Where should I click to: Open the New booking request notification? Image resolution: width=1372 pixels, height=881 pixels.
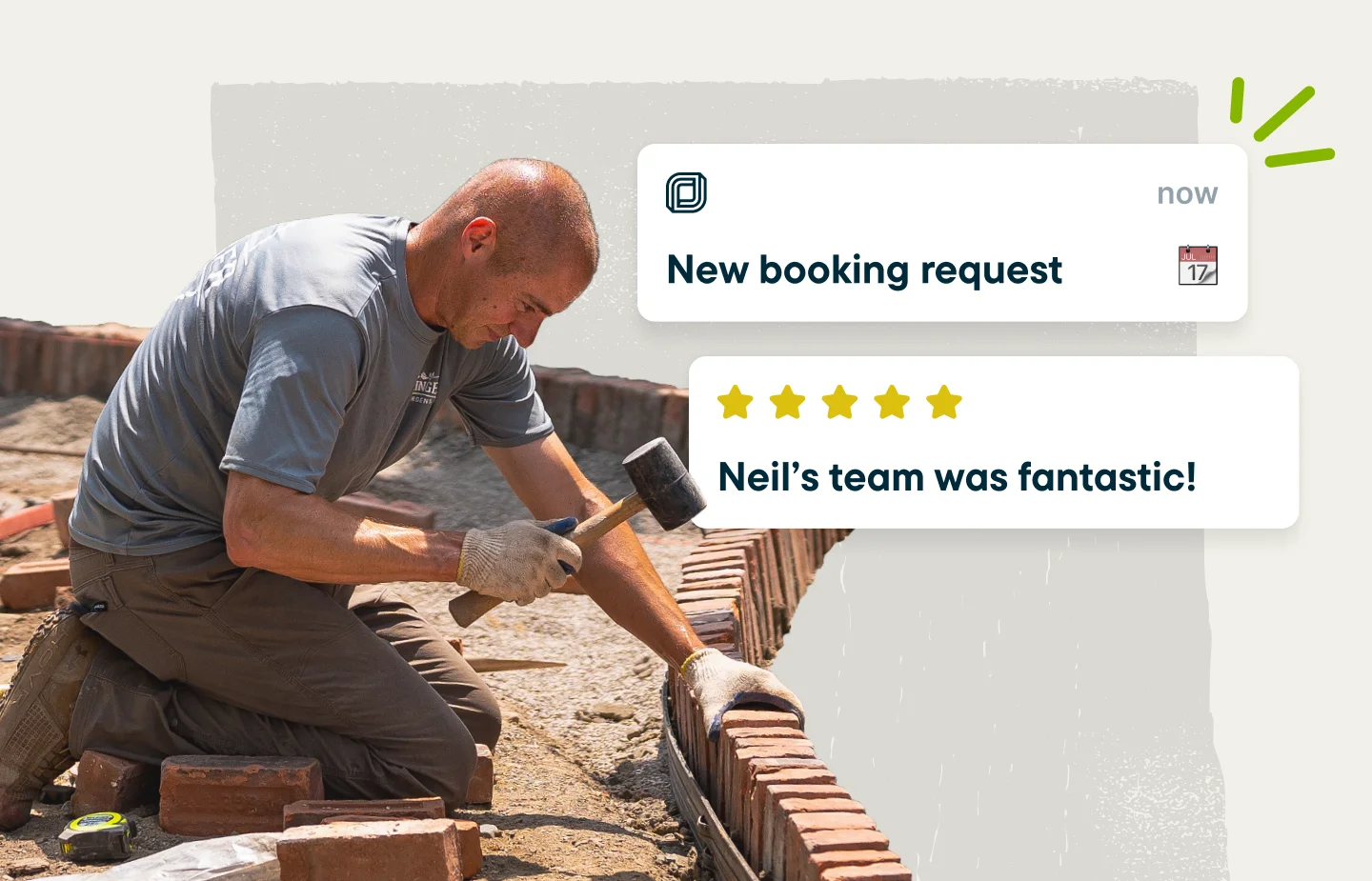click(x=942, y=232)
